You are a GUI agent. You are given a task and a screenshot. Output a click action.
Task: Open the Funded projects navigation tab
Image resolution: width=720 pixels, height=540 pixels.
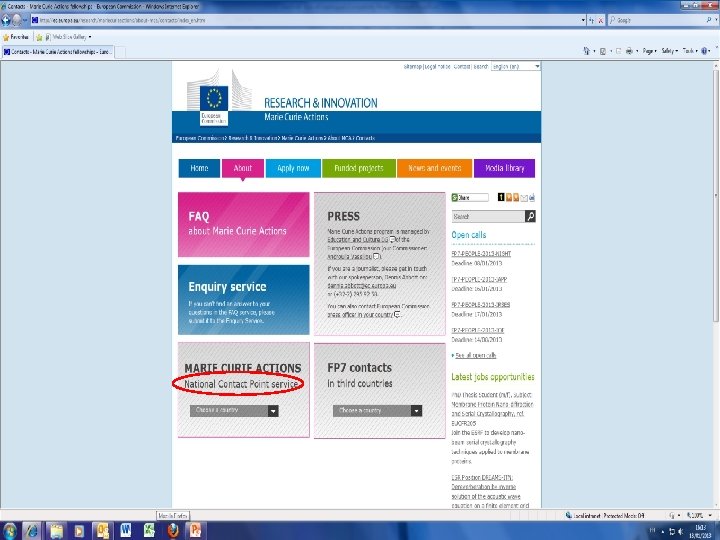click(x=359, y=168)
